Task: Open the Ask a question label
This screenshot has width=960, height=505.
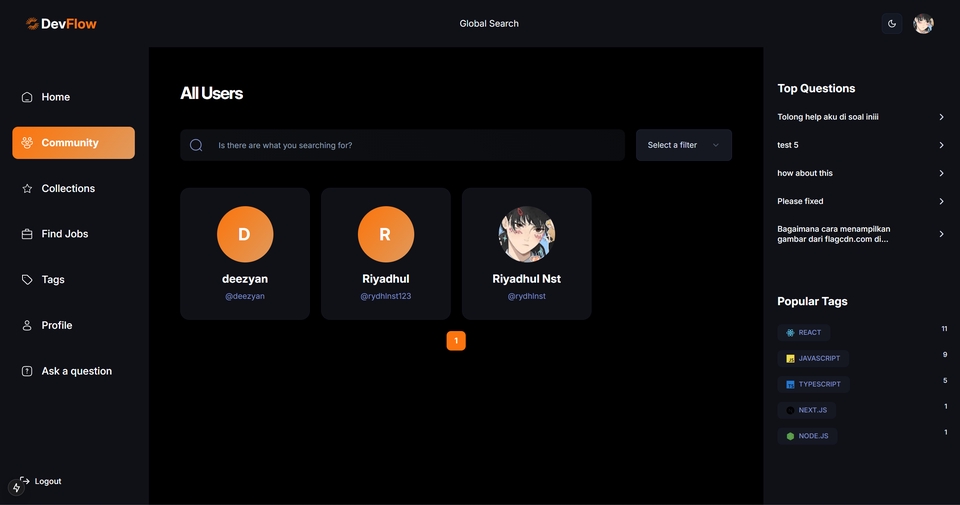Action: [x=77, y=371]
